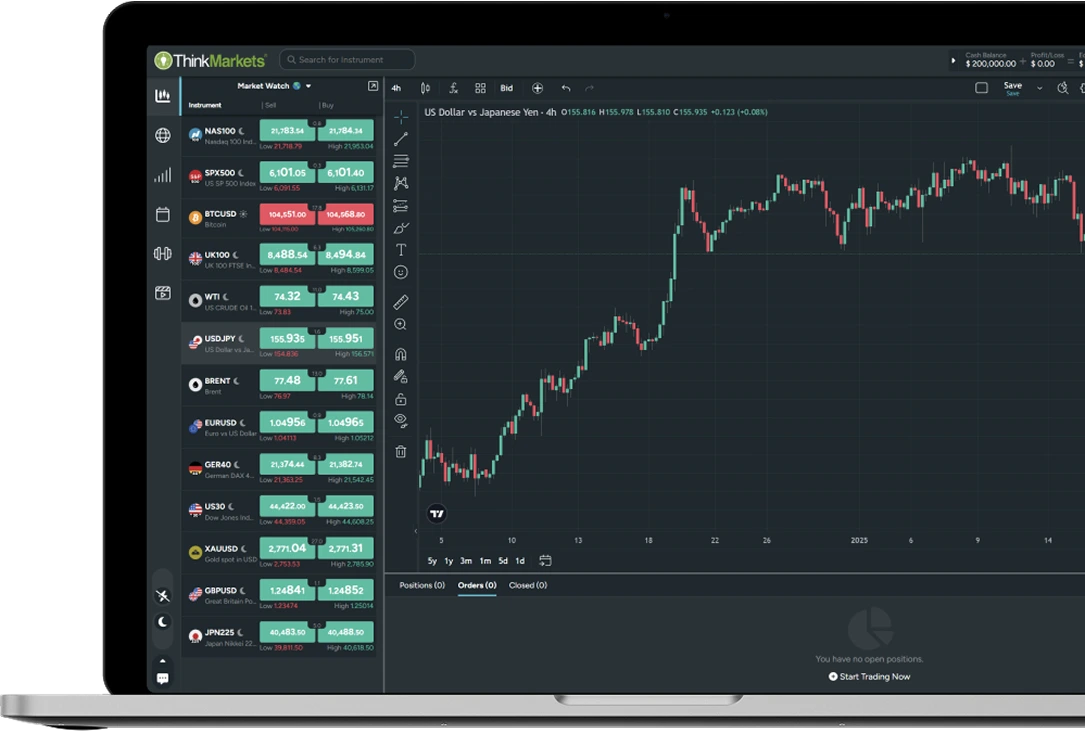Select the ruler measure tool

click(401, 302)
